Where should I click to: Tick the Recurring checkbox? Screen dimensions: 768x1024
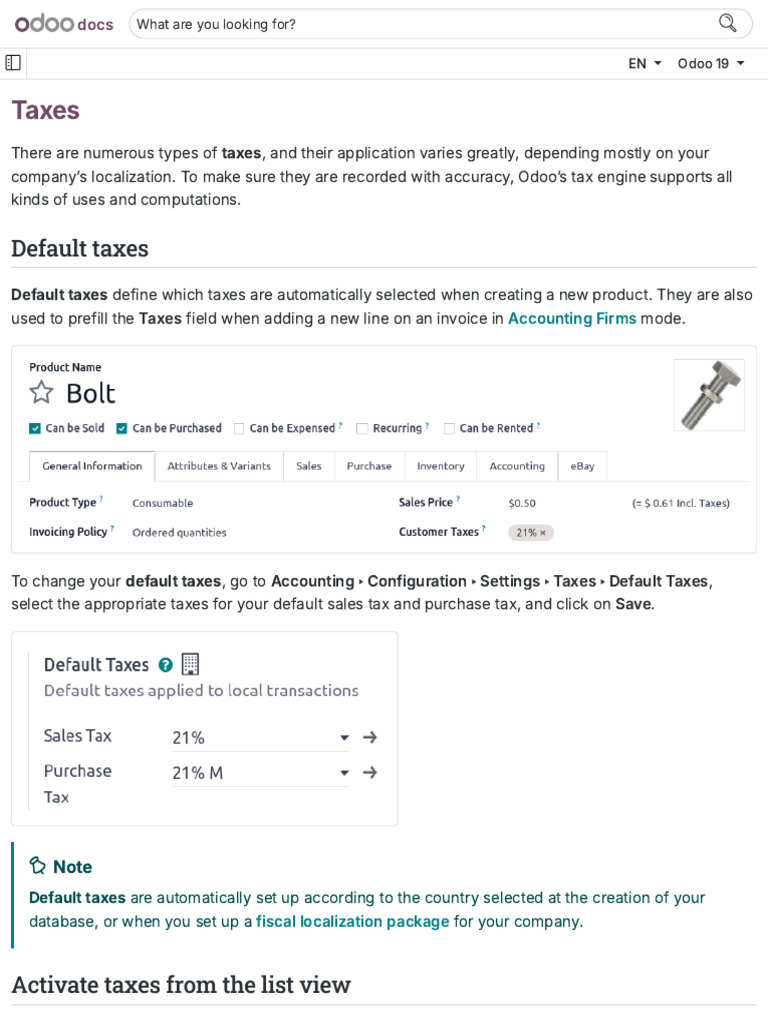point(362,428)
